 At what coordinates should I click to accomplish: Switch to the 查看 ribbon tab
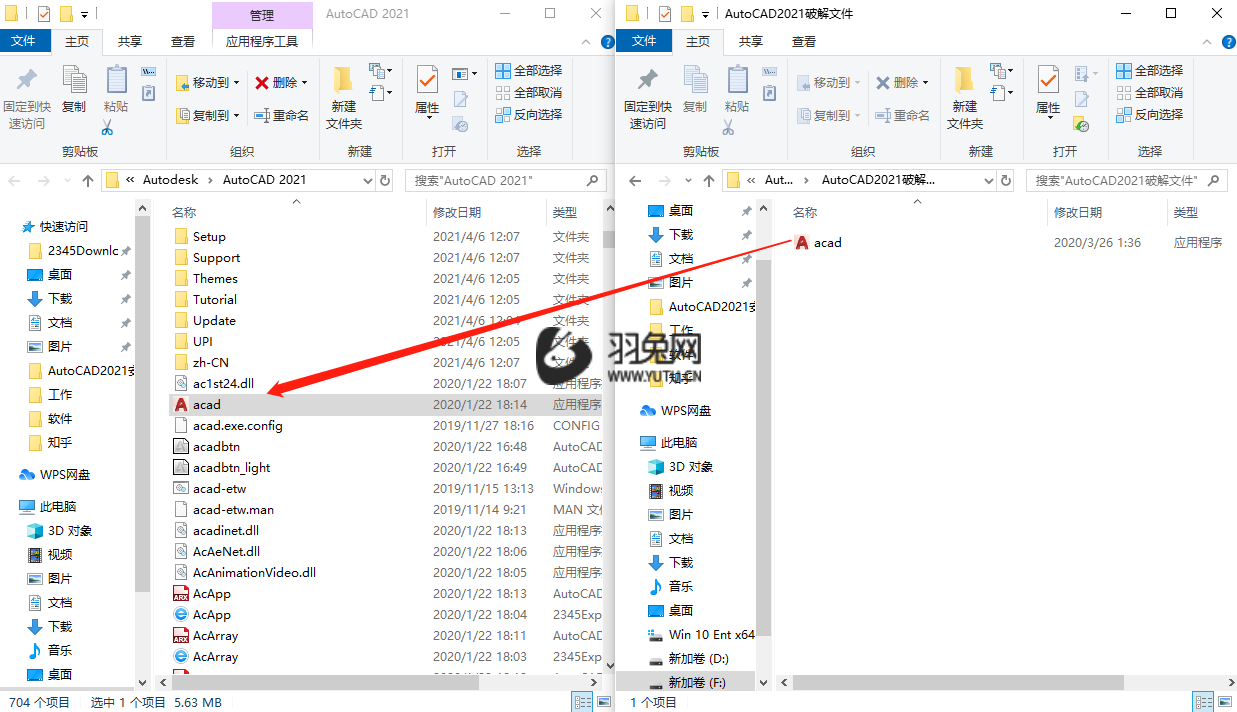point(180,41)
